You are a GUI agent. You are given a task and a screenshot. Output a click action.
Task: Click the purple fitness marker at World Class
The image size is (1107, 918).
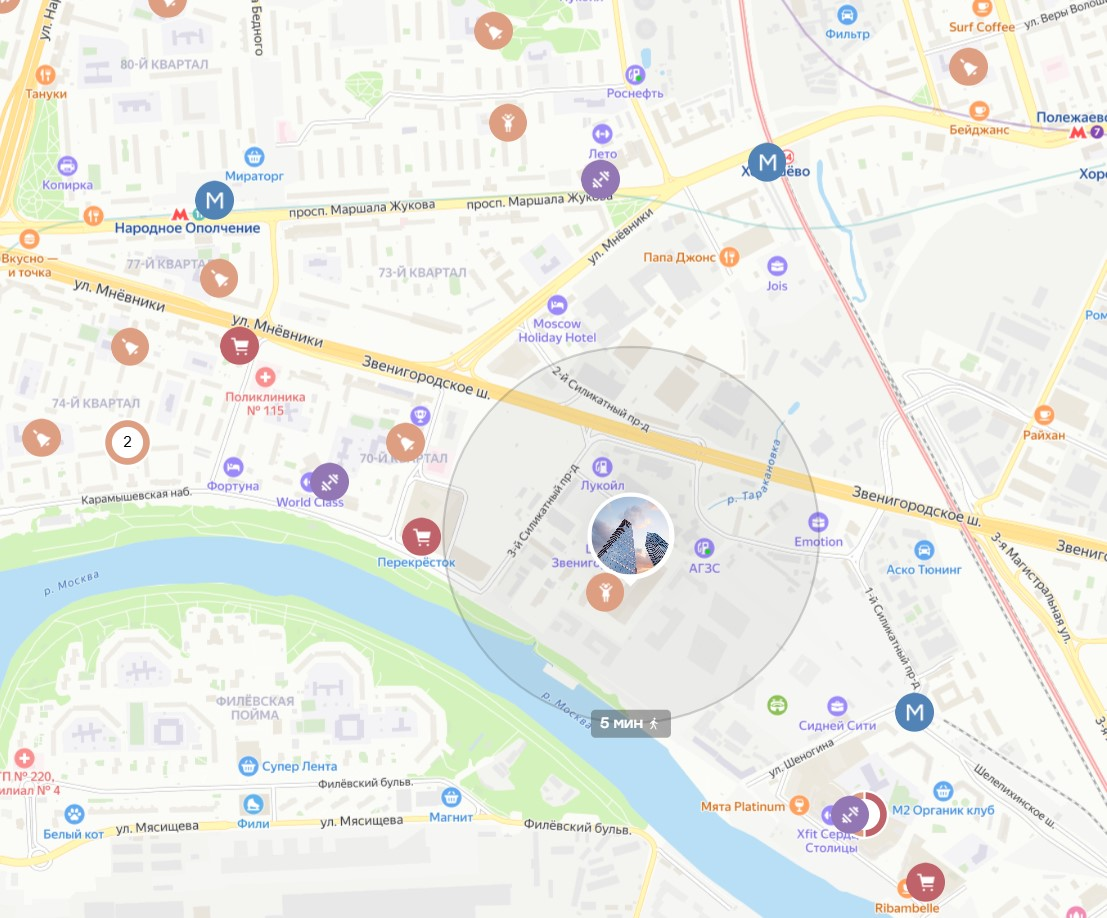329,482
